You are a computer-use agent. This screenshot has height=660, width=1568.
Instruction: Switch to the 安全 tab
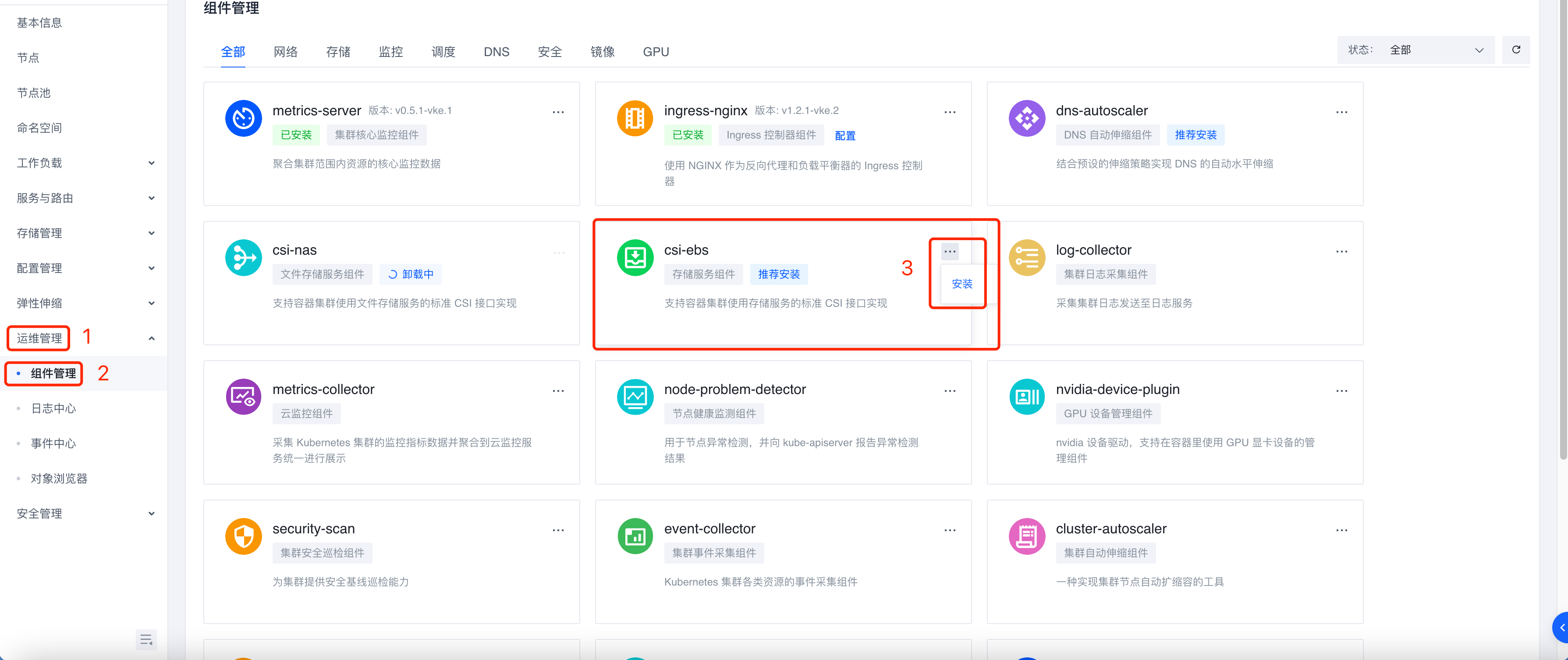550,52
